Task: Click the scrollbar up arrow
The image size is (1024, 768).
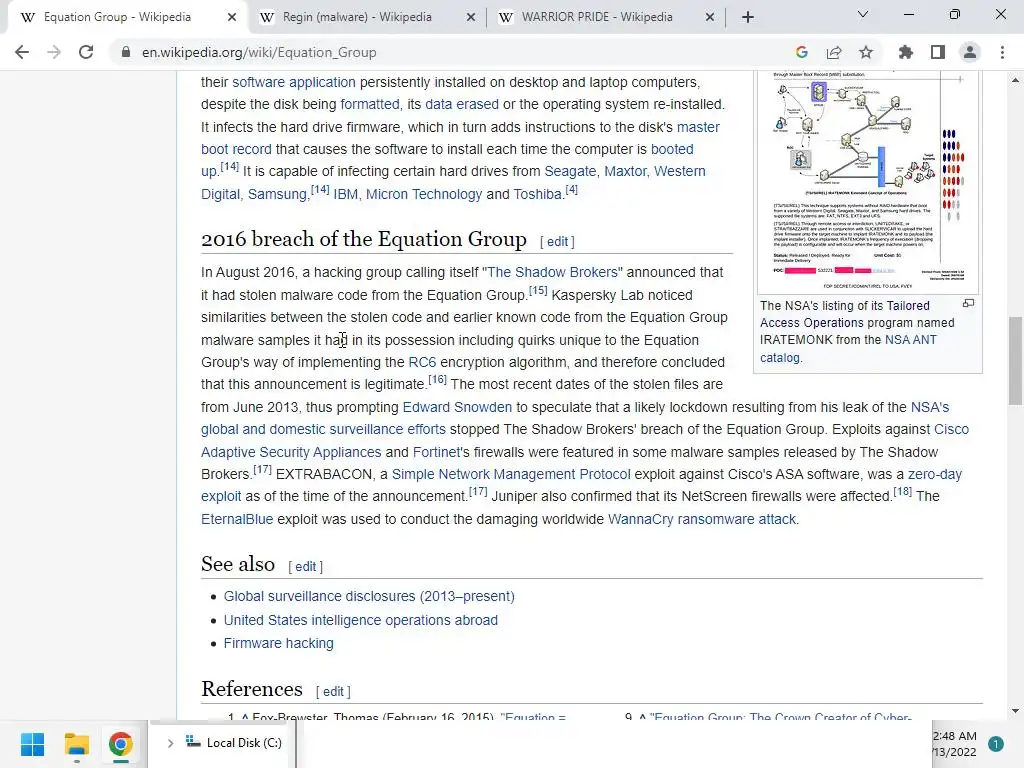Action: 1015,80
